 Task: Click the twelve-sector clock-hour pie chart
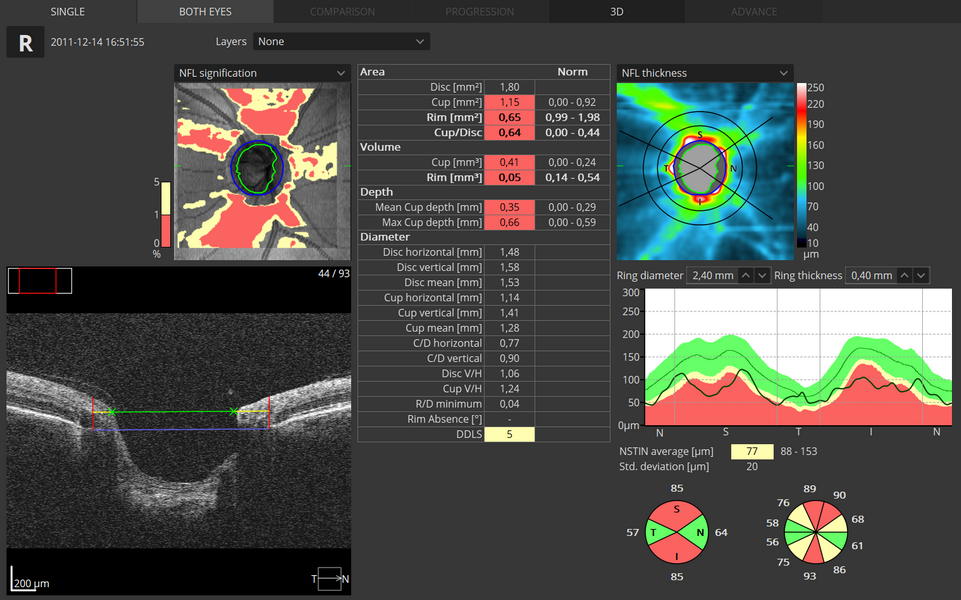814,533
